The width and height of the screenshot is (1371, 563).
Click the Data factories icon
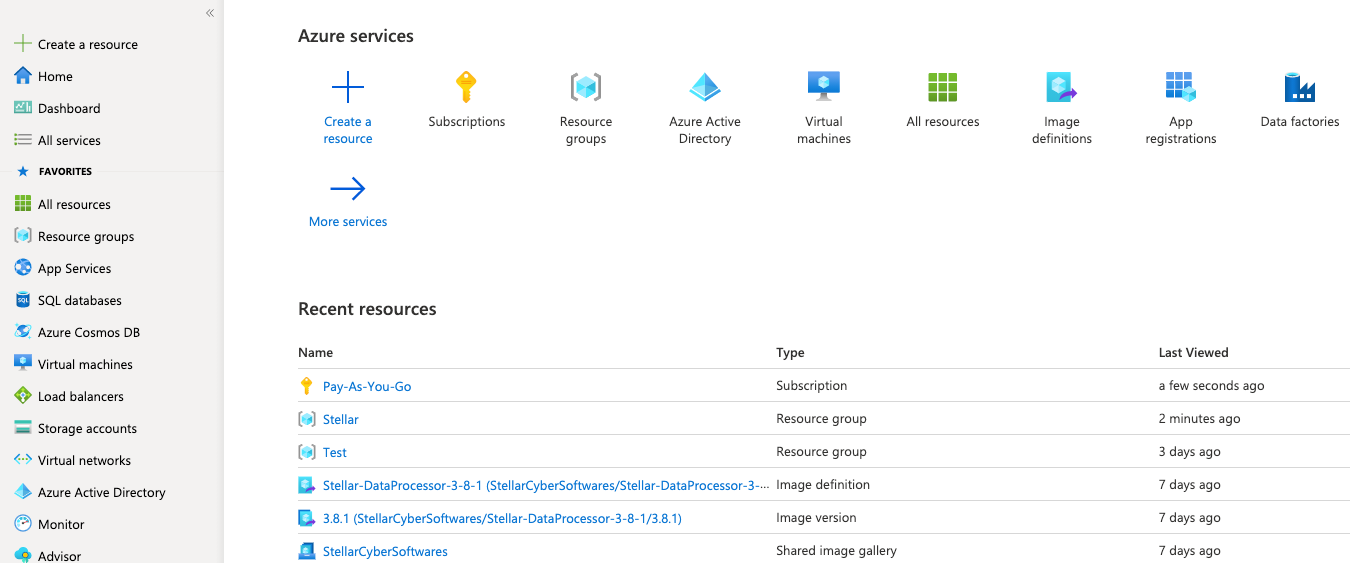coord(1299,88)
